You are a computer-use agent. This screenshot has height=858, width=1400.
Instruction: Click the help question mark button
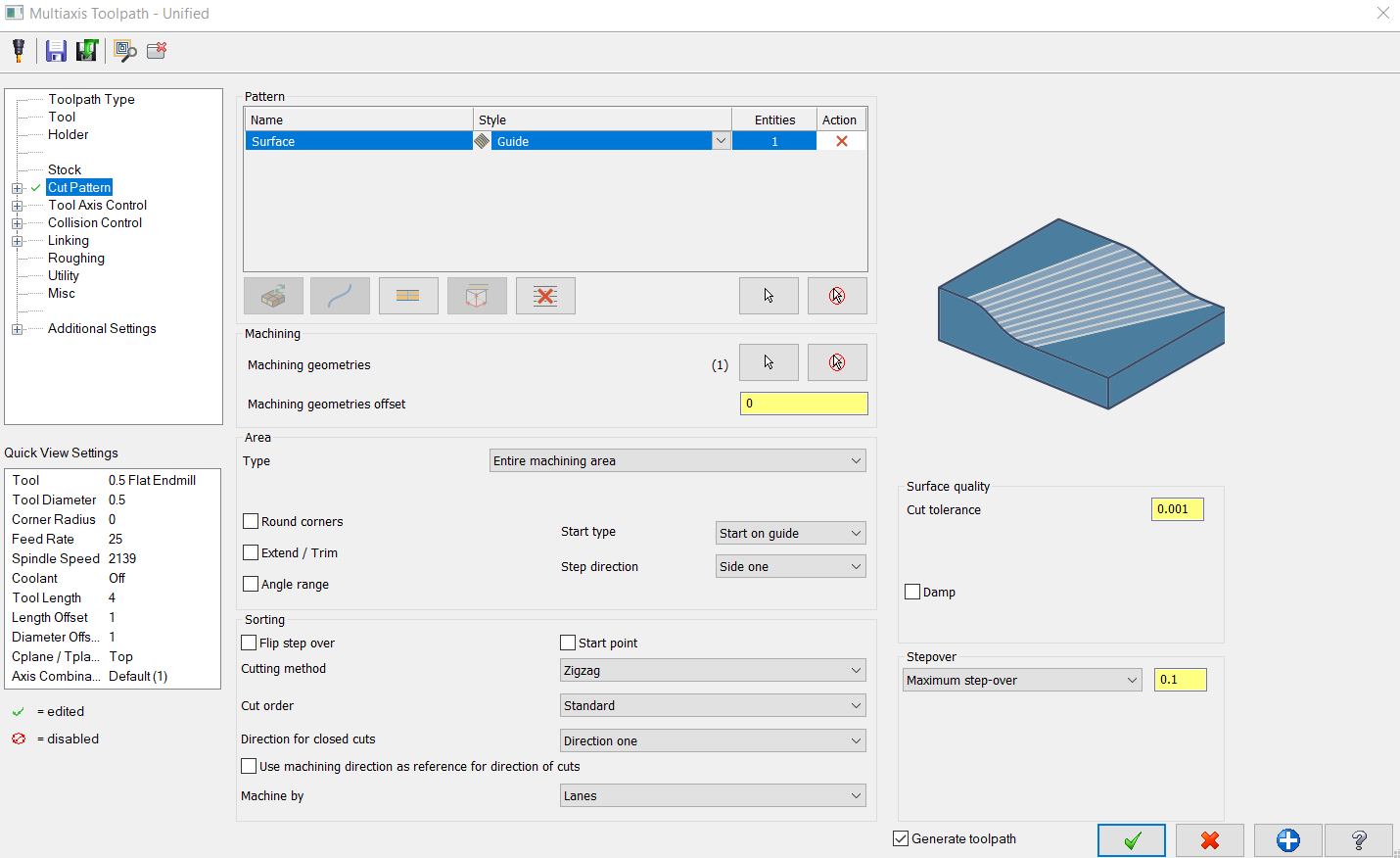1359,840
